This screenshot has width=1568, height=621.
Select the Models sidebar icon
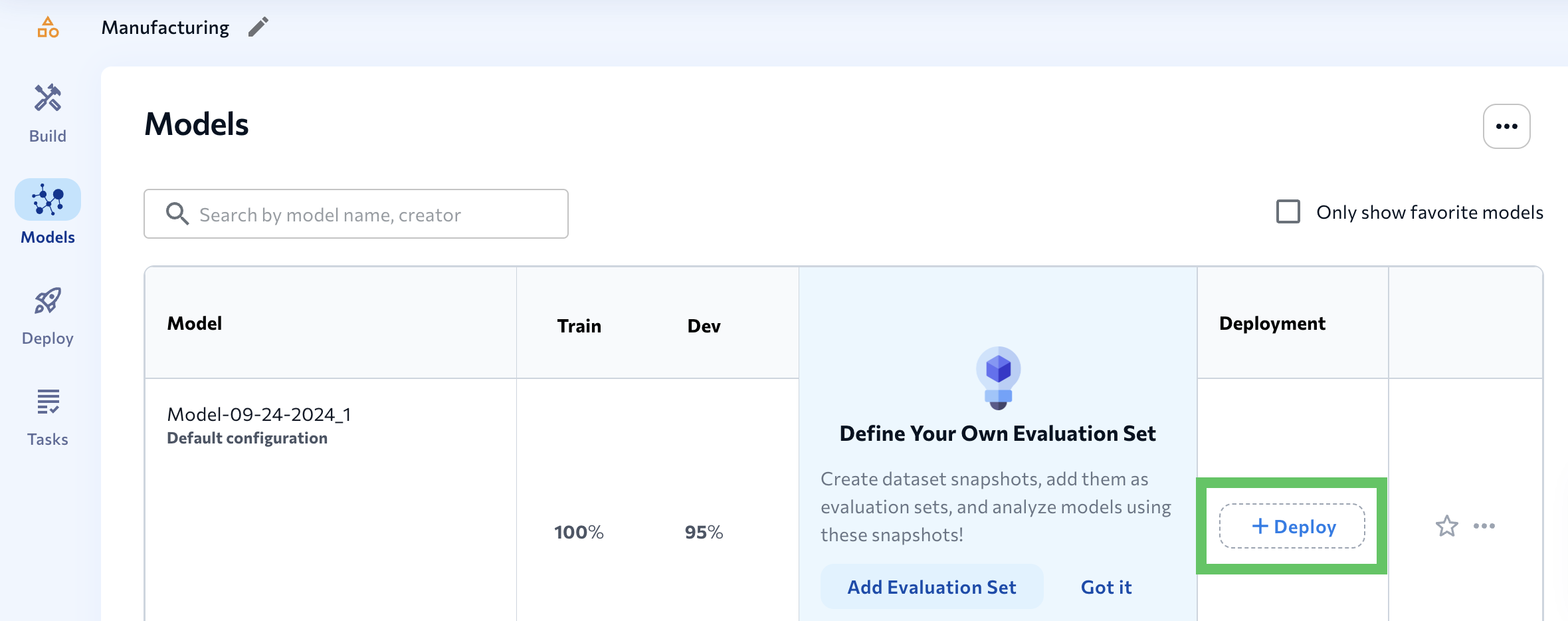tap(48, 200)
